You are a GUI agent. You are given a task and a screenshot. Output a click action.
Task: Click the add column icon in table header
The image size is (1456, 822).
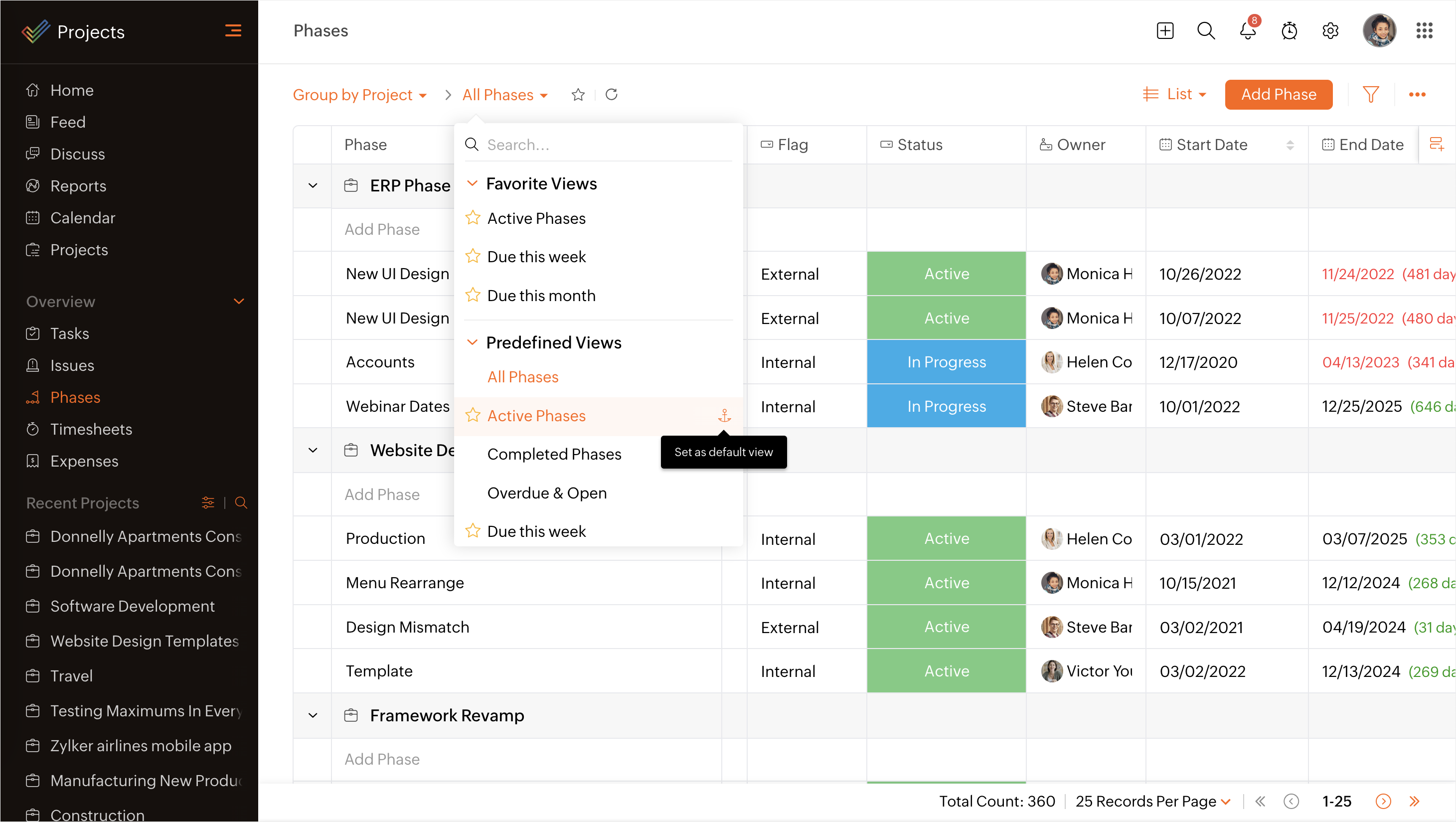(x=1436, y=144)
